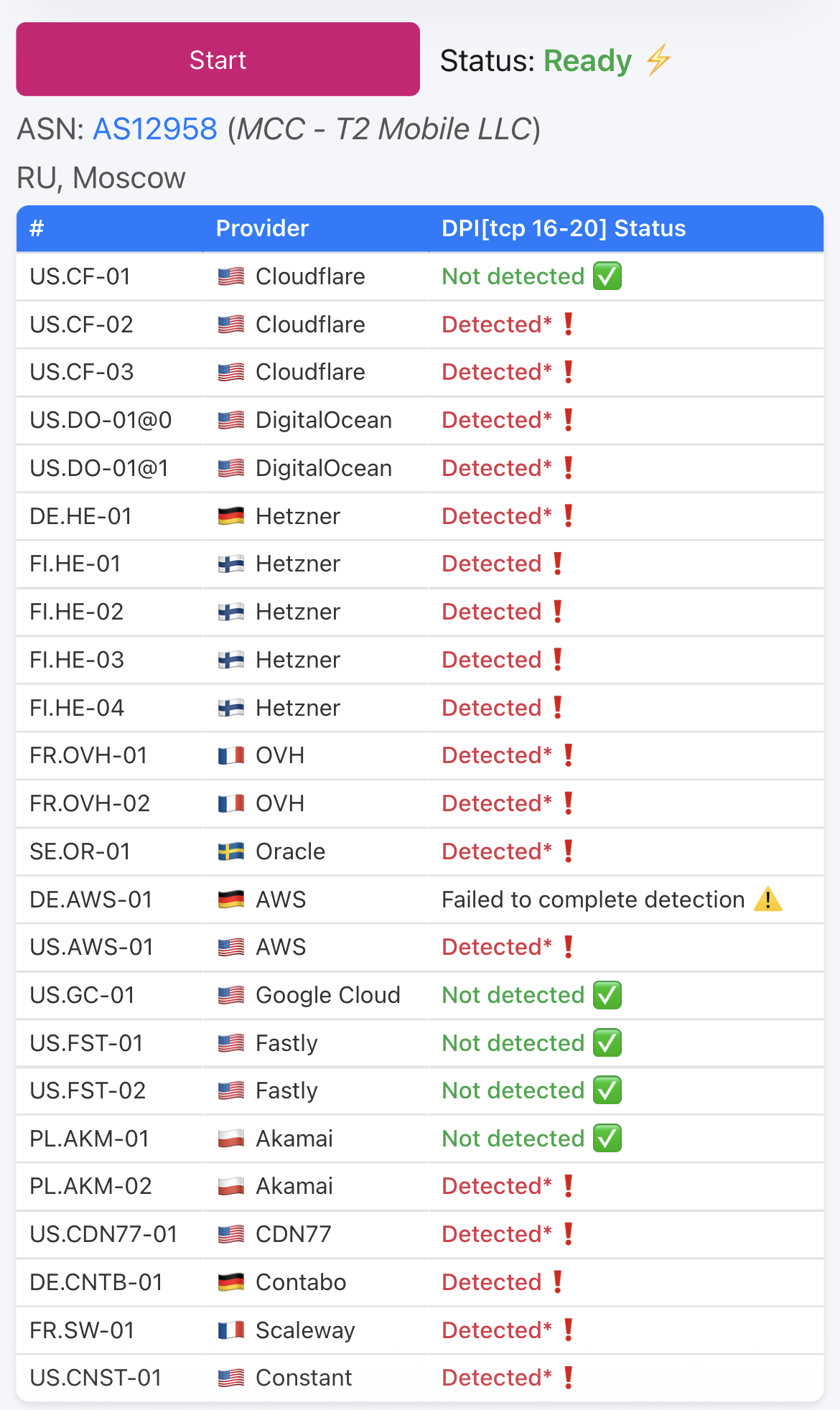Screen dimensions: 840x1410
Task: Click green checkmark in US.CF-01 row
Action: coord(607,276)
